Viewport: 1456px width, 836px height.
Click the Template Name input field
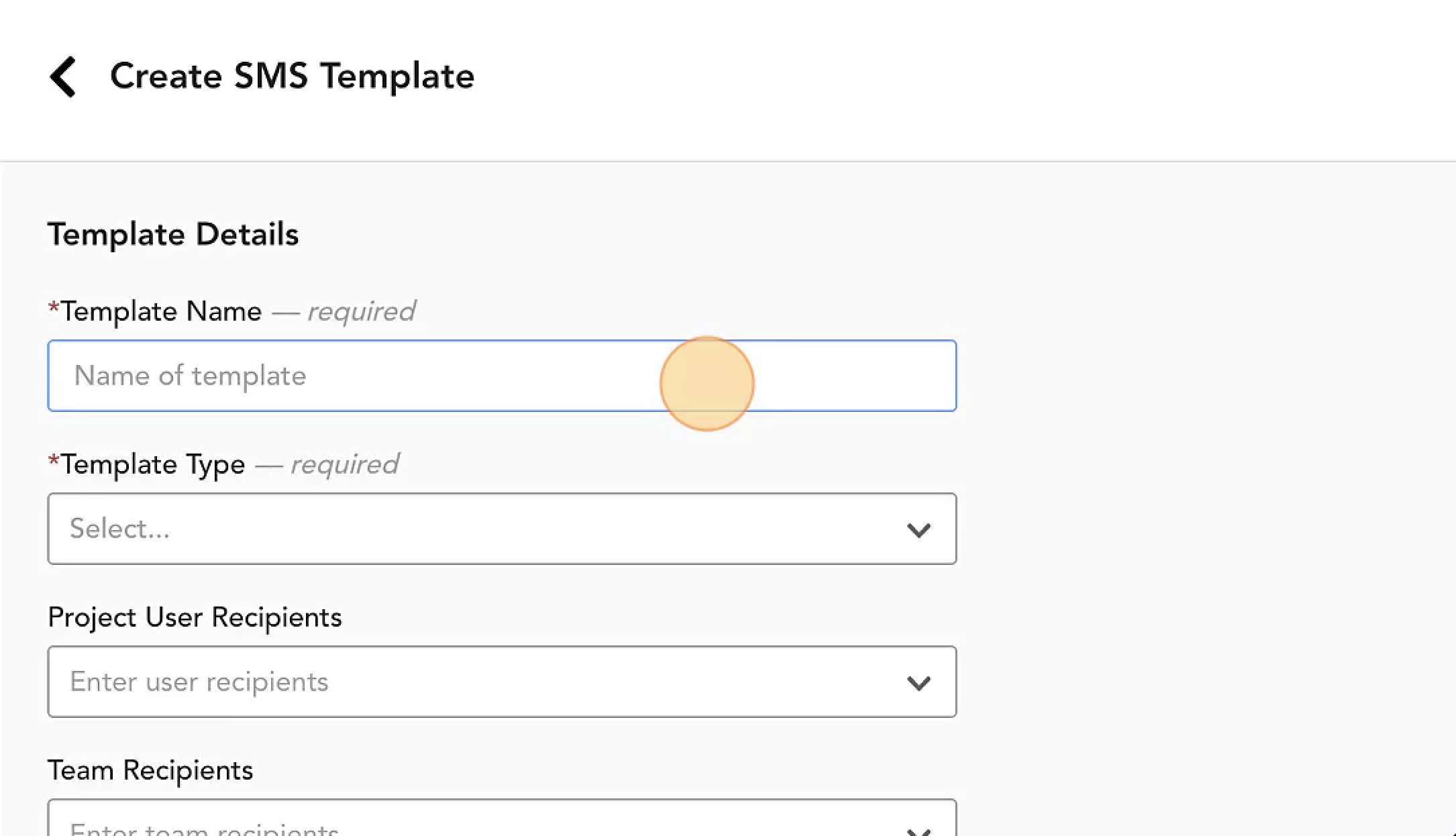coord(502,376)
